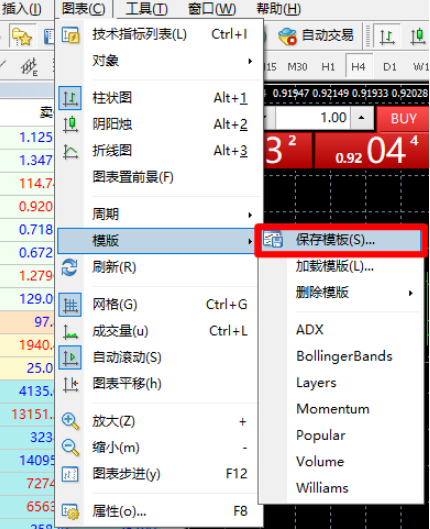
Task: Click the save template icon
Action: [273, 240]
